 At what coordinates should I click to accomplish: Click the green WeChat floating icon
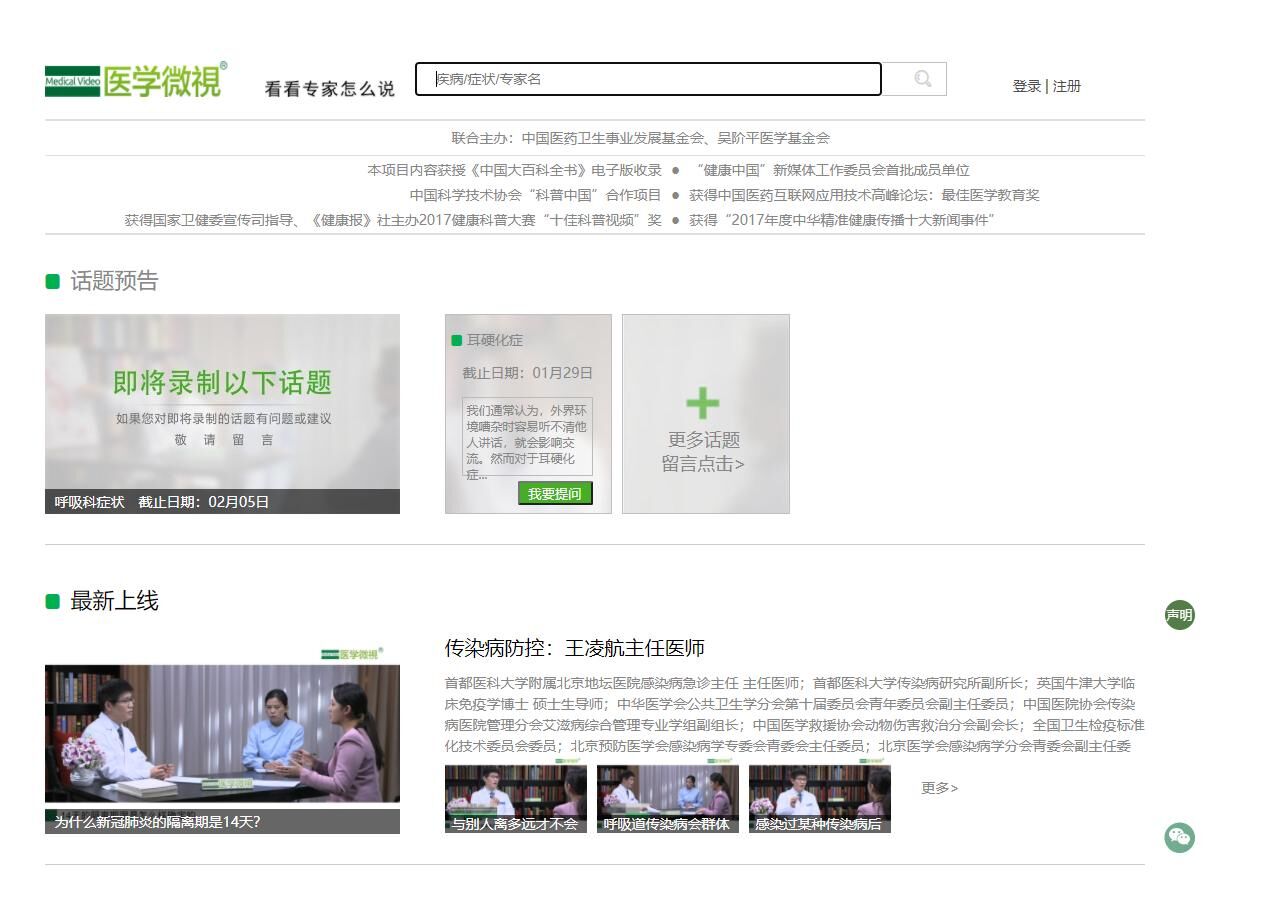1179,837
